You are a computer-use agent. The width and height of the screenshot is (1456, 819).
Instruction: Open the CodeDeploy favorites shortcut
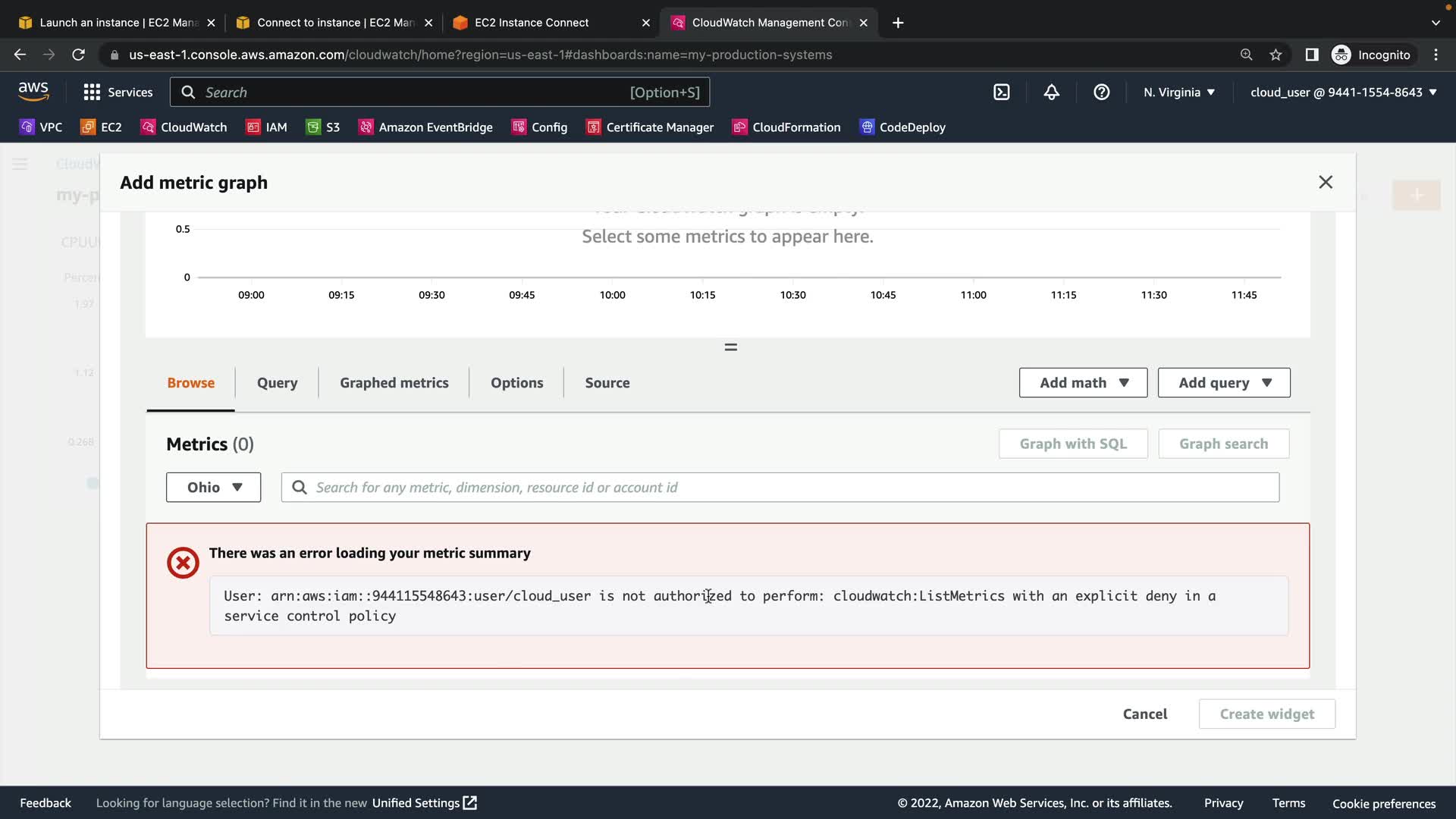902,127
